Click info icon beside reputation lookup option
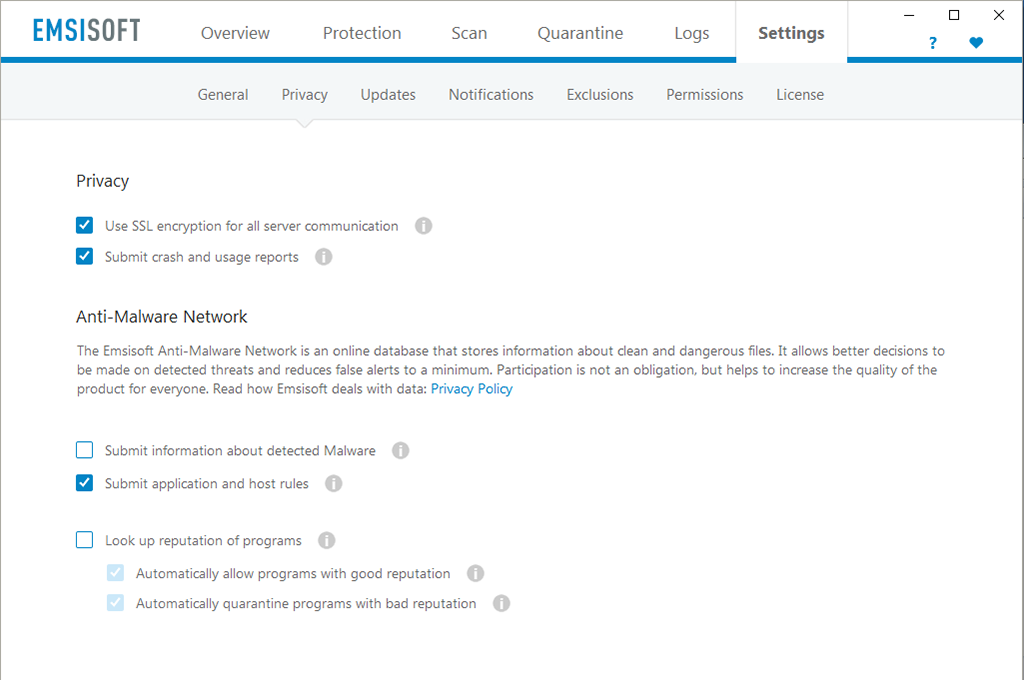Screen dimensions: 1024x680 click(326, 541)
